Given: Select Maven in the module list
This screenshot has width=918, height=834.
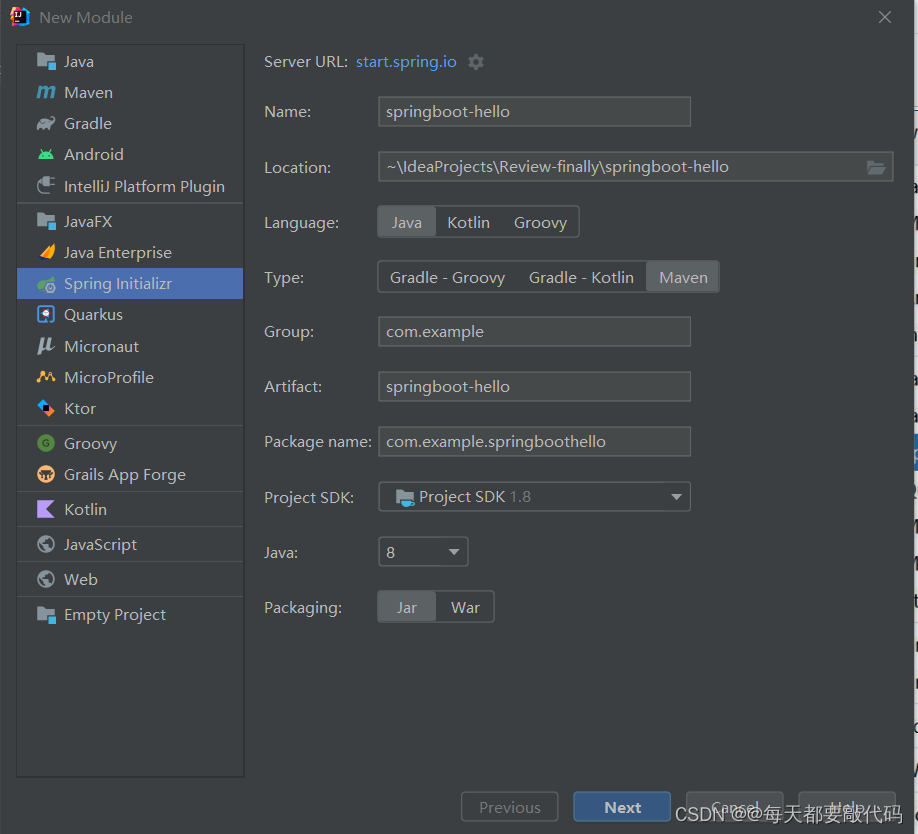Looking at the screenshot, I should point(130,92).
